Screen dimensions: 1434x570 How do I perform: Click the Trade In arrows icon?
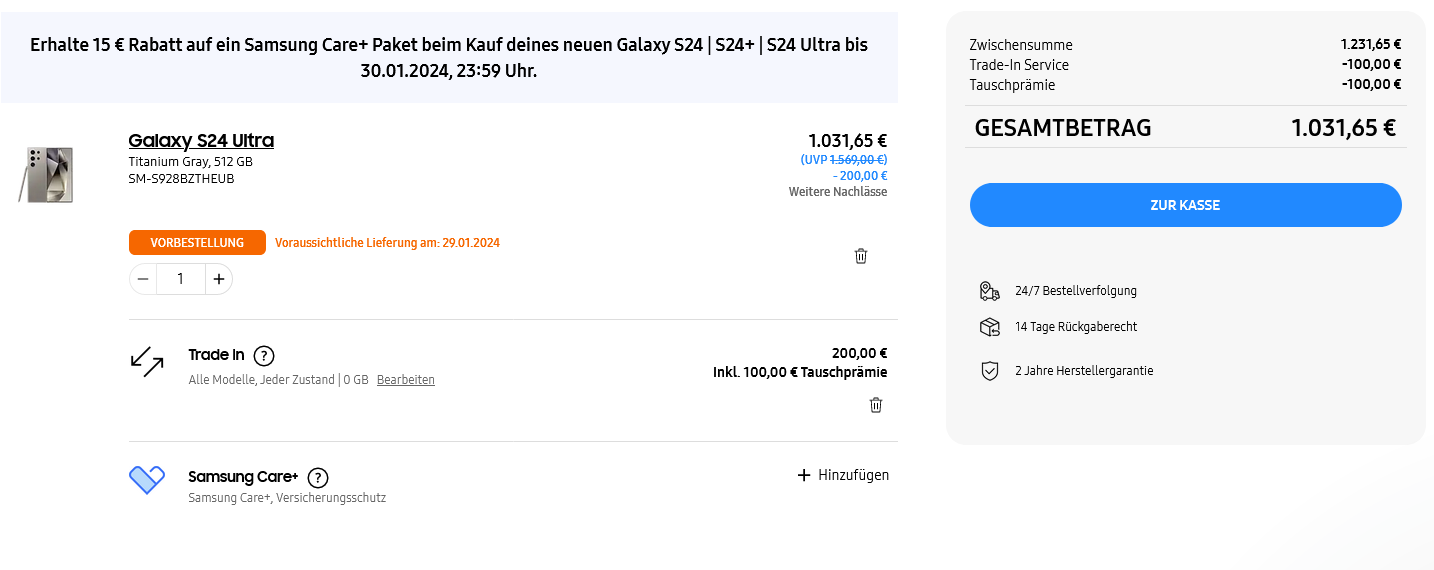147,362
